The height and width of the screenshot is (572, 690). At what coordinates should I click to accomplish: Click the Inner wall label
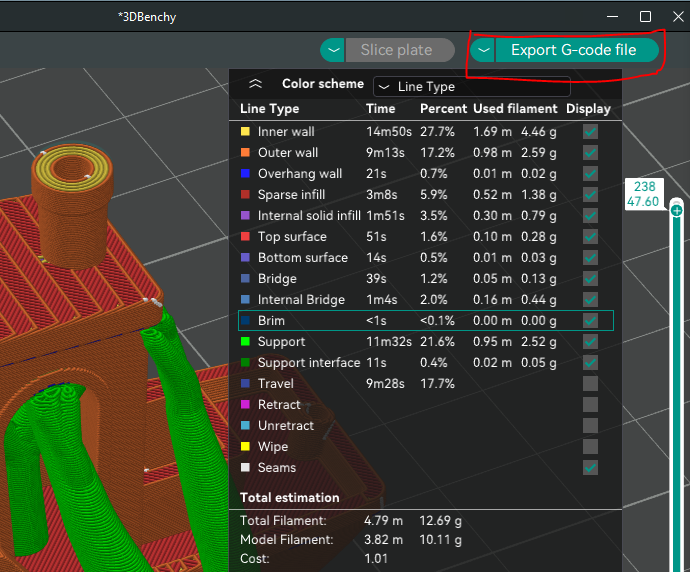click(x=286, y=132)
